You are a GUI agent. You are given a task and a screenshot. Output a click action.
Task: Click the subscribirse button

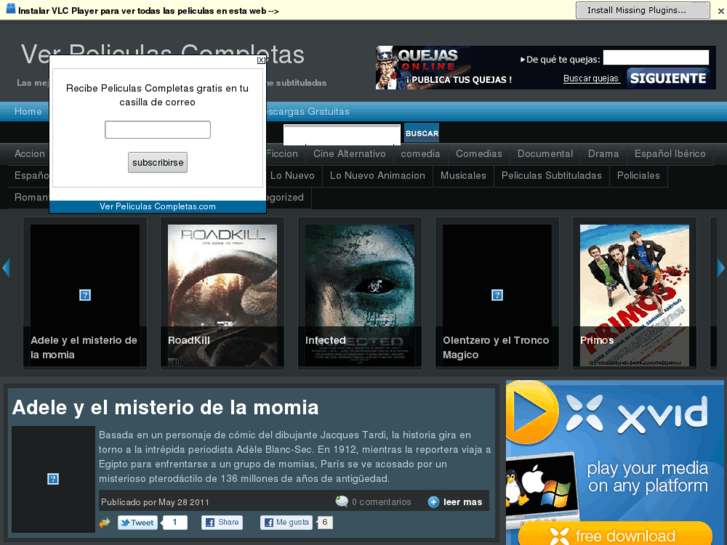point(158,162)
